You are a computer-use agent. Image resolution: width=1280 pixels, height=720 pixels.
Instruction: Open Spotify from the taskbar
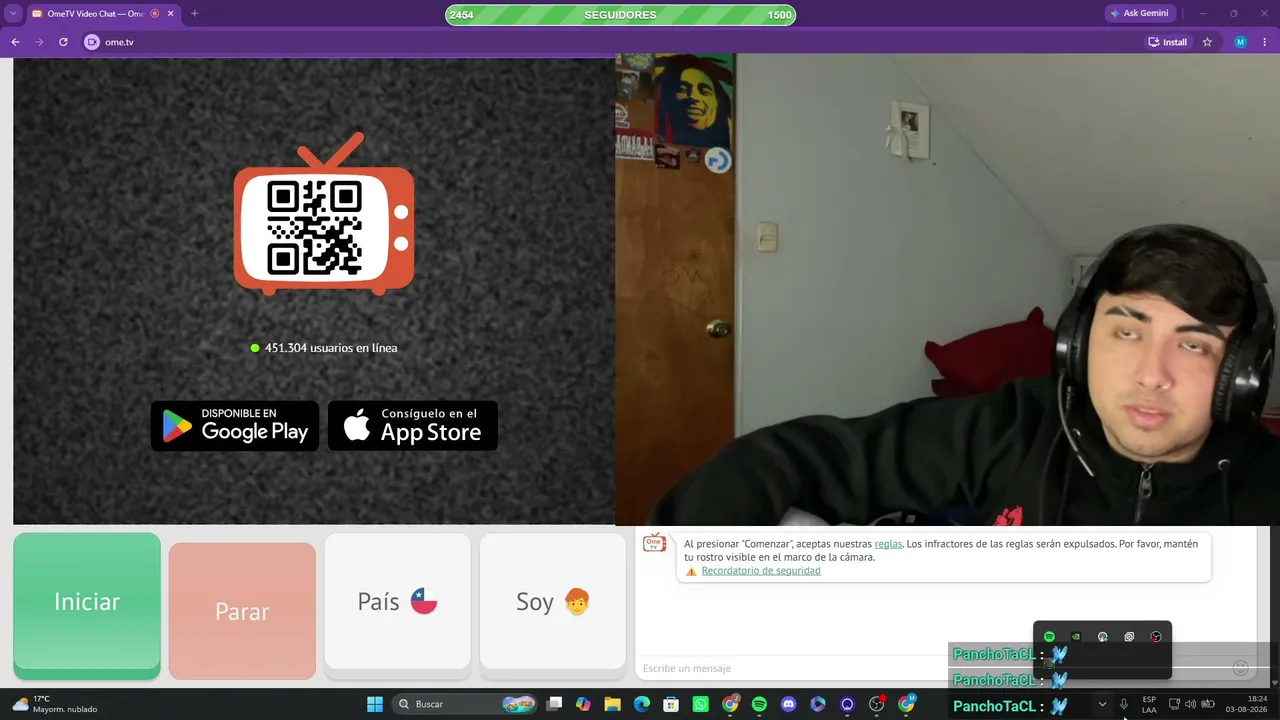(x=759, y=704)
